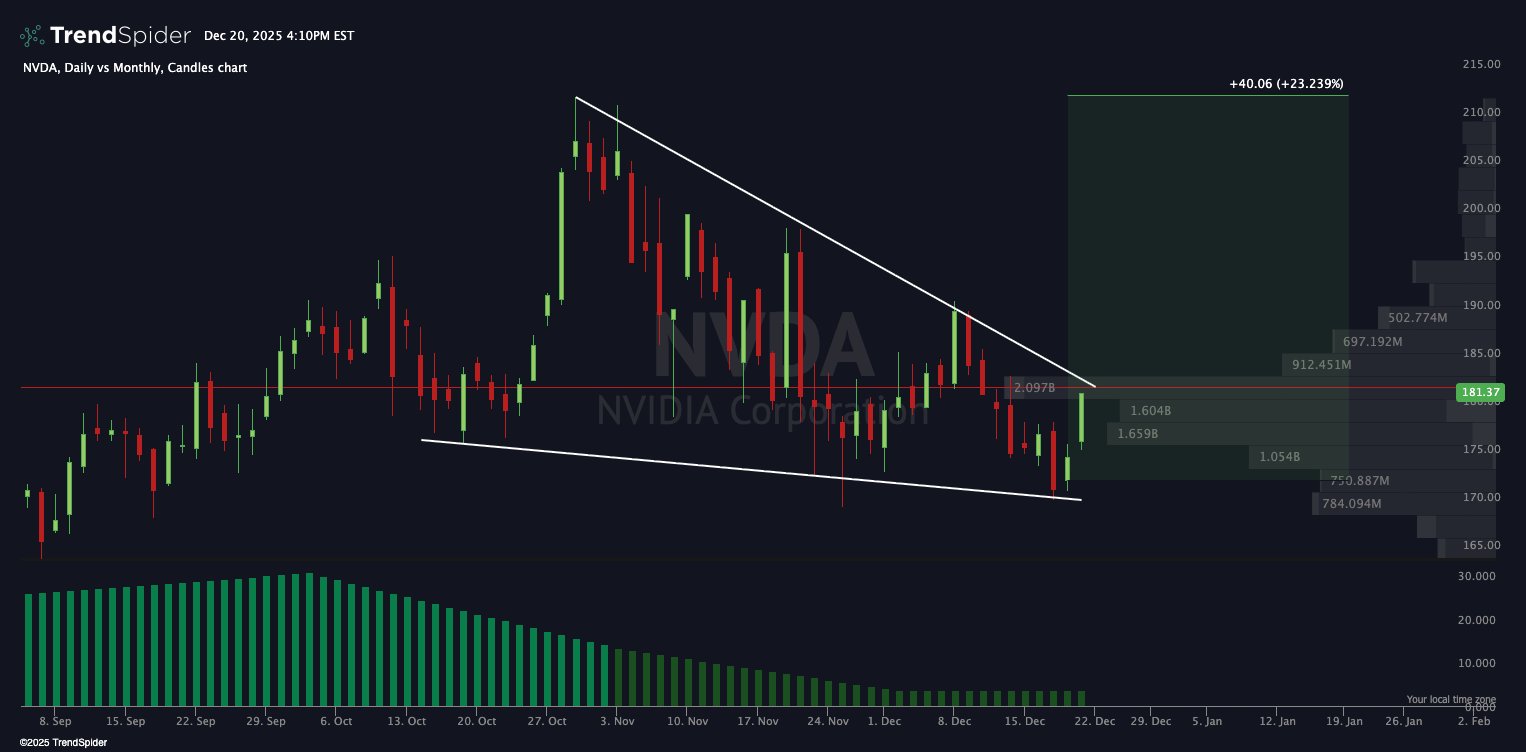Click the 20. Oct date label

coord(478,721)
